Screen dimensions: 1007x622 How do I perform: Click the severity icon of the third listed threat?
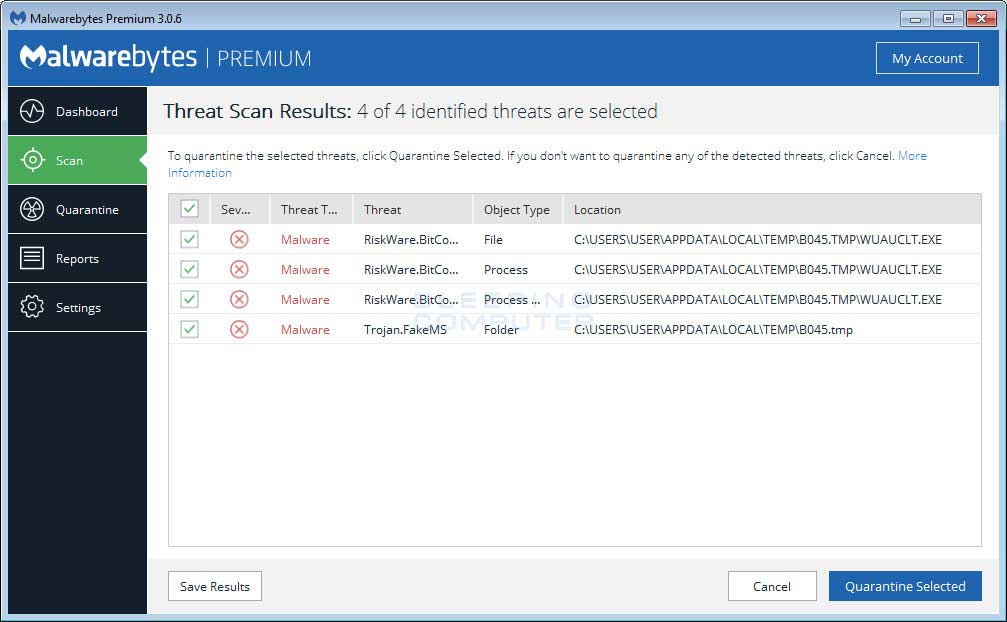[239, 299]
